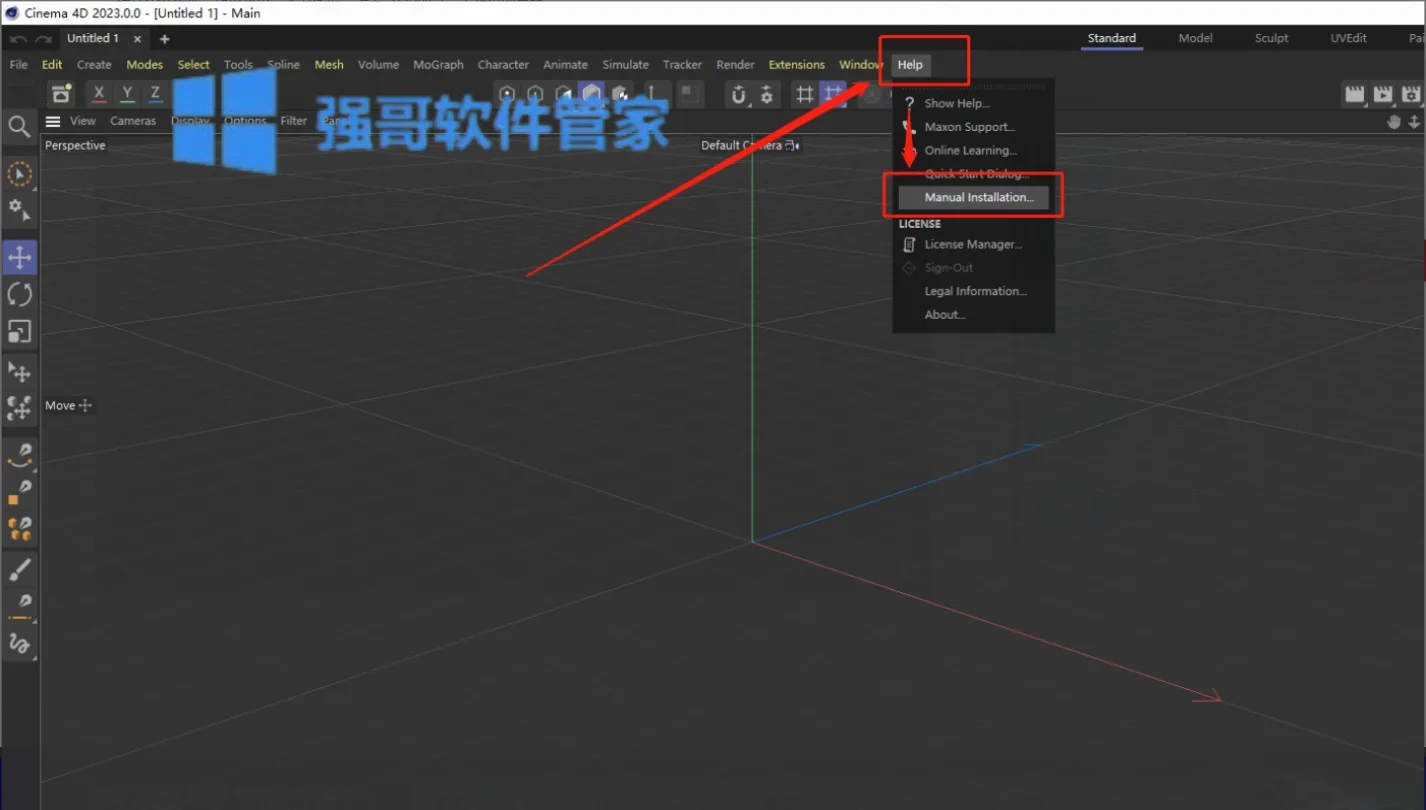Open the search magnifier in the left toolbar
The image size is (1426, 810).
click(x=19, y=126)
